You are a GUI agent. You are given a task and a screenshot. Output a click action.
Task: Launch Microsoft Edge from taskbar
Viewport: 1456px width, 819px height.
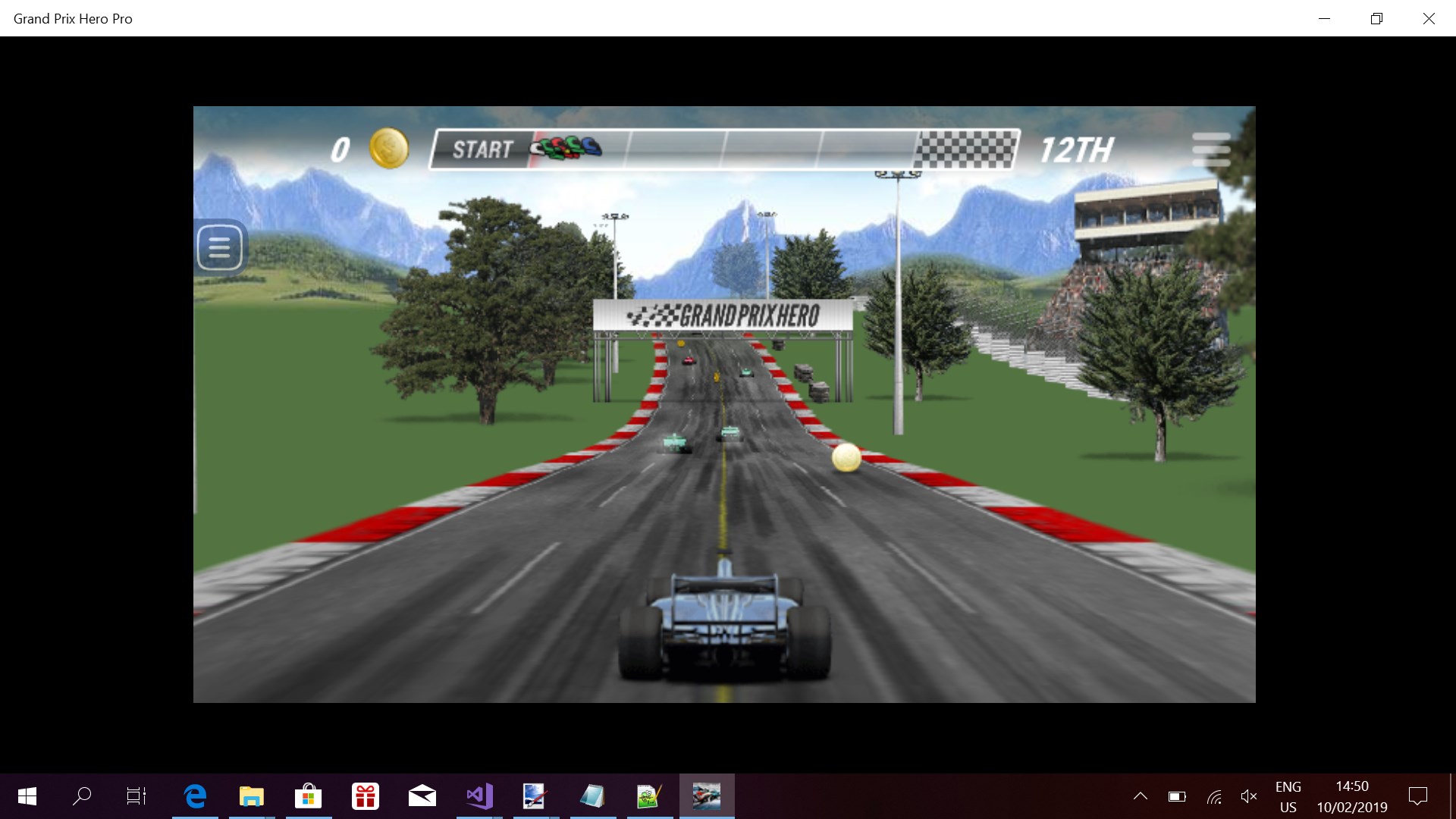point(195,796)
